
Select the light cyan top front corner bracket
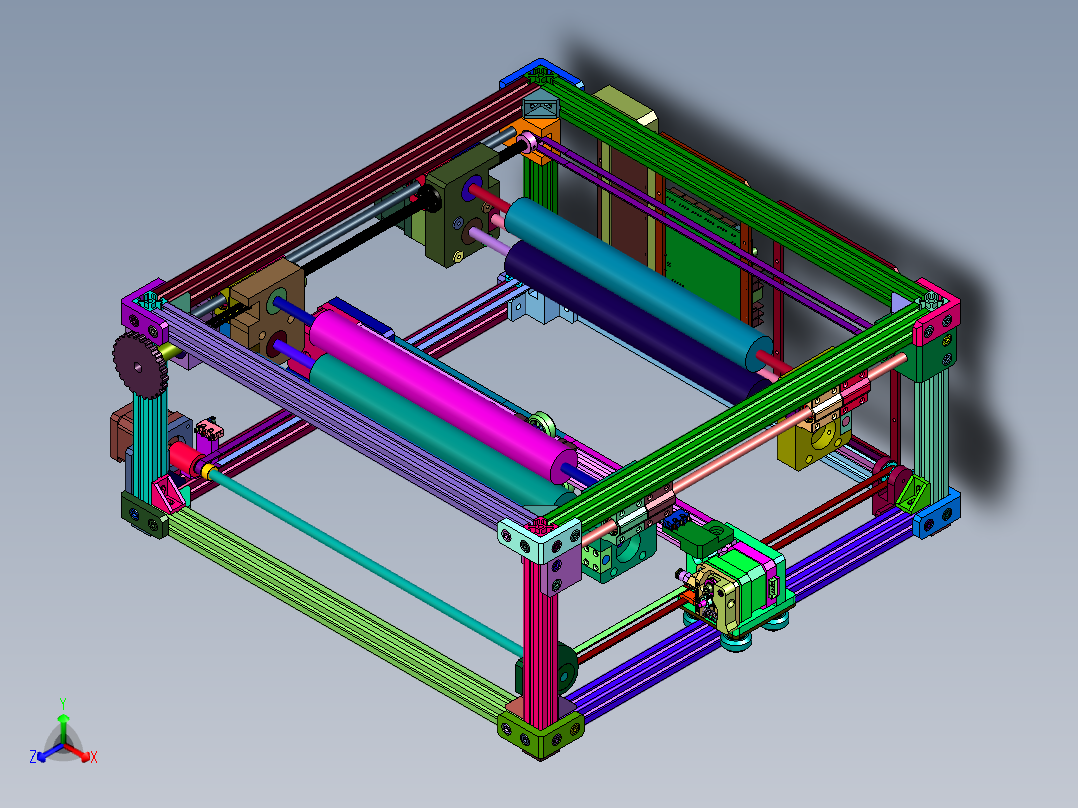click(x=540, y=540)
